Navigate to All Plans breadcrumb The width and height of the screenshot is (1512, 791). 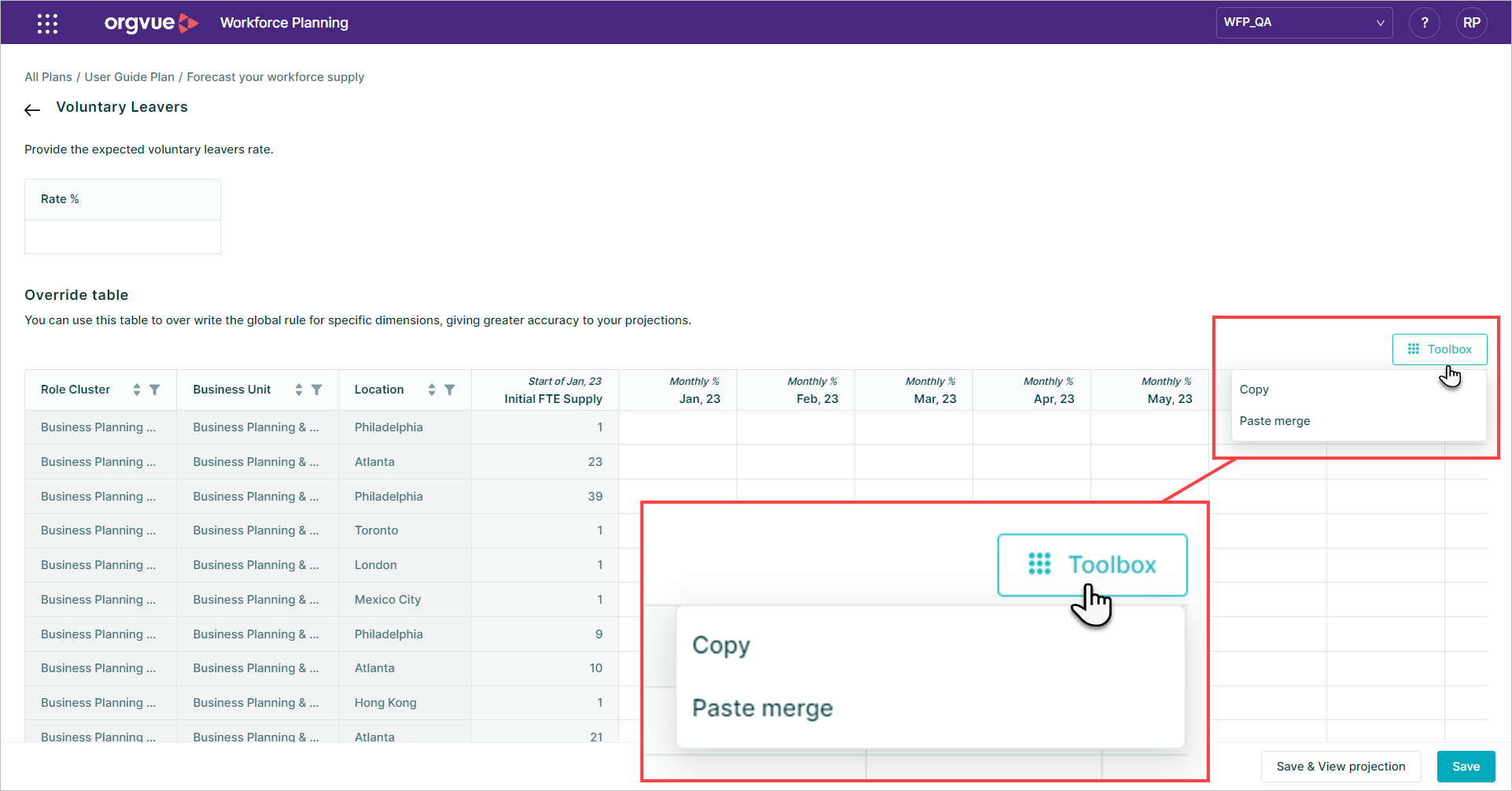click(48, 76)
